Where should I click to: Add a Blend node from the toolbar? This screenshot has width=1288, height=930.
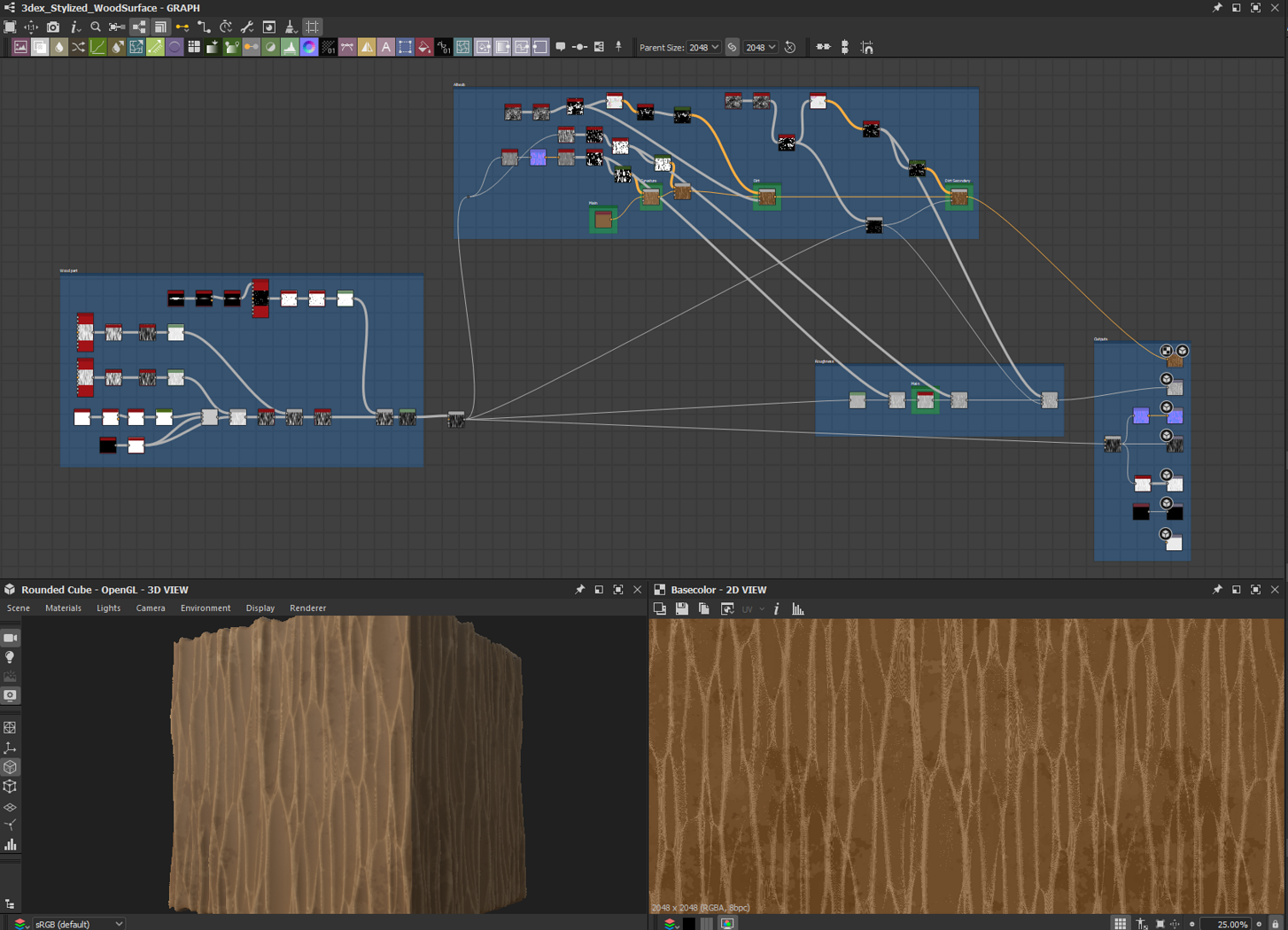point(40,48)
